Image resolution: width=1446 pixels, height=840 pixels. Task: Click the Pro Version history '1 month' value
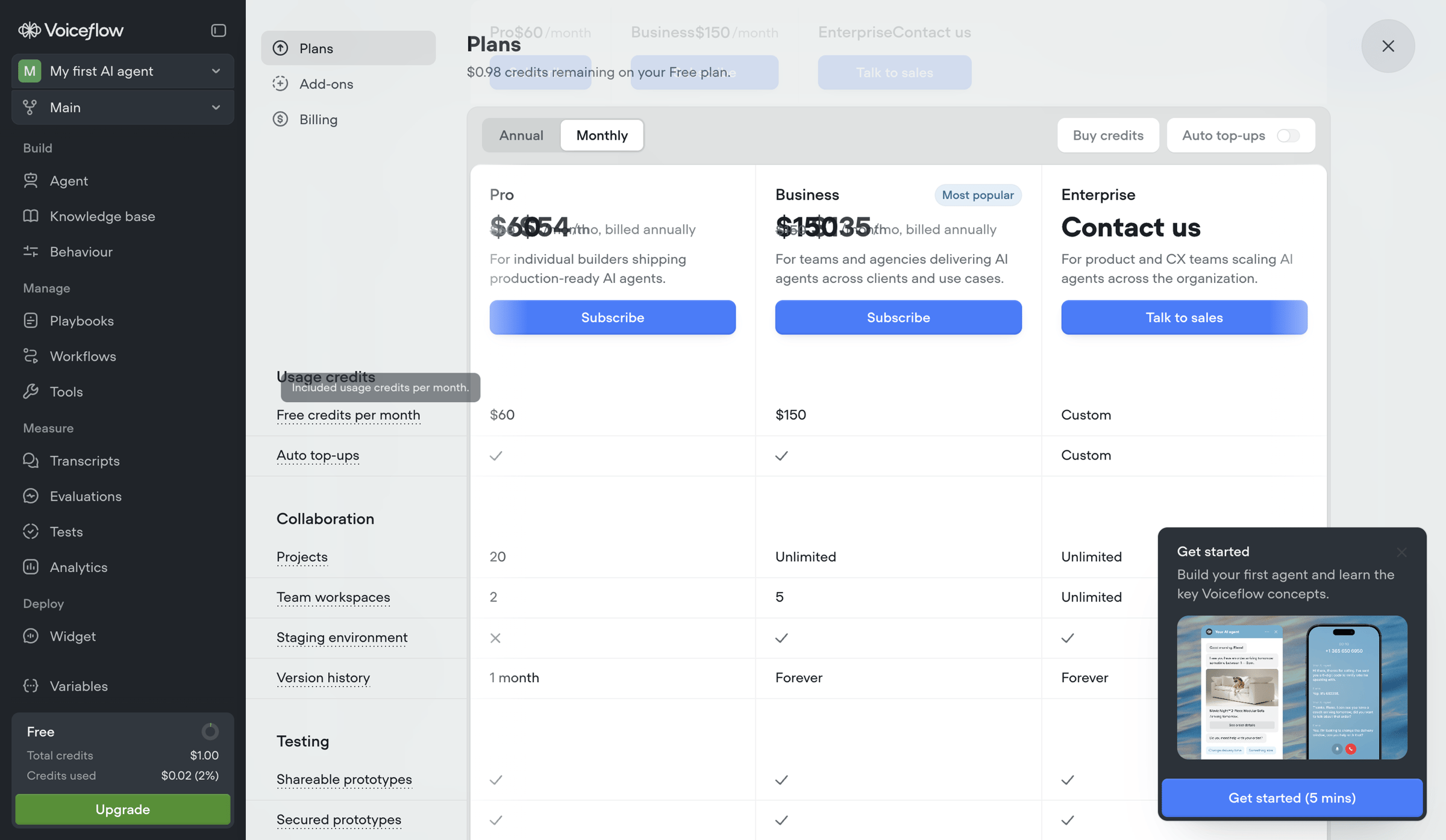[514, 677]
